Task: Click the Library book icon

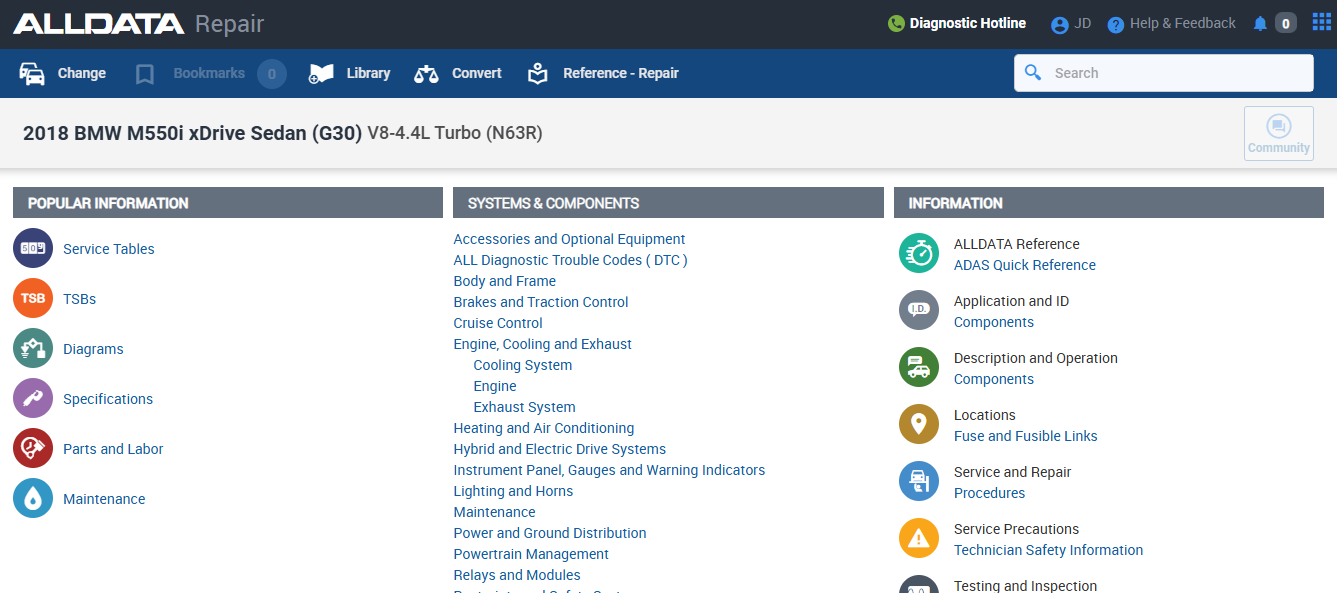Action: tap(321, 74)
